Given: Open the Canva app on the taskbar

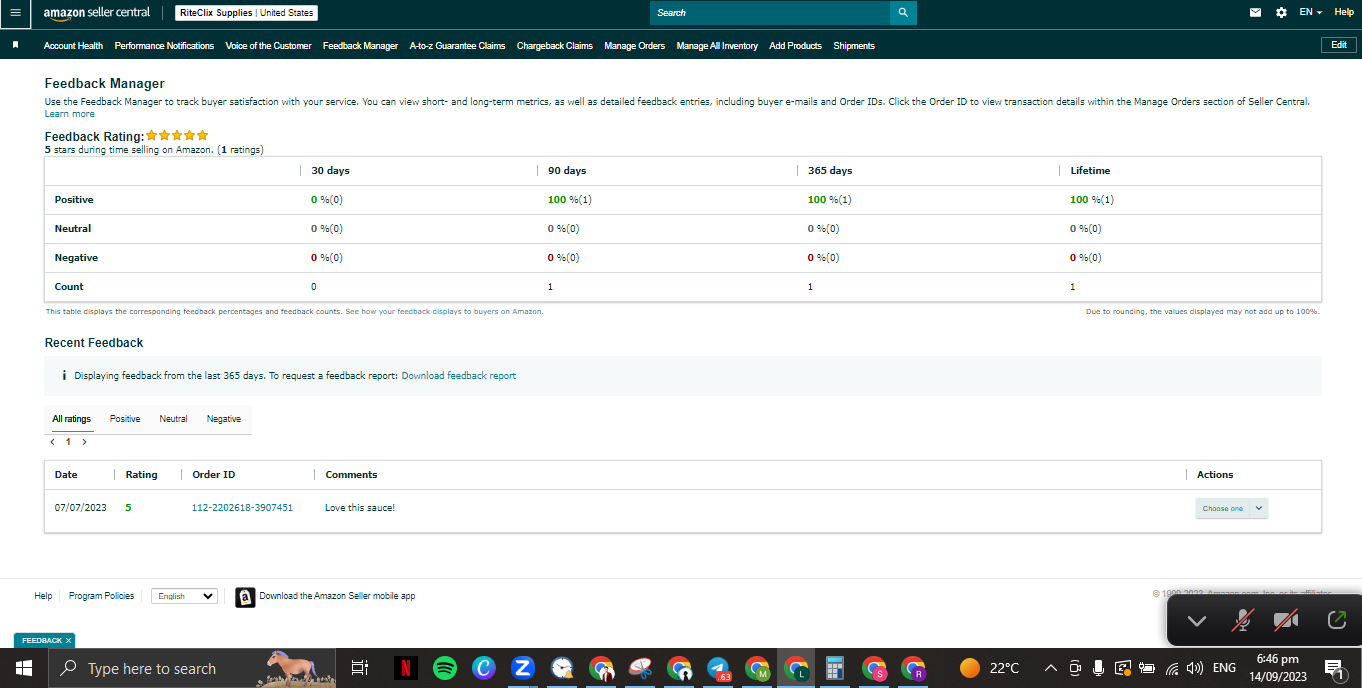Looking at the screenshot, I should pyautogui.click(x=484, y=668).
